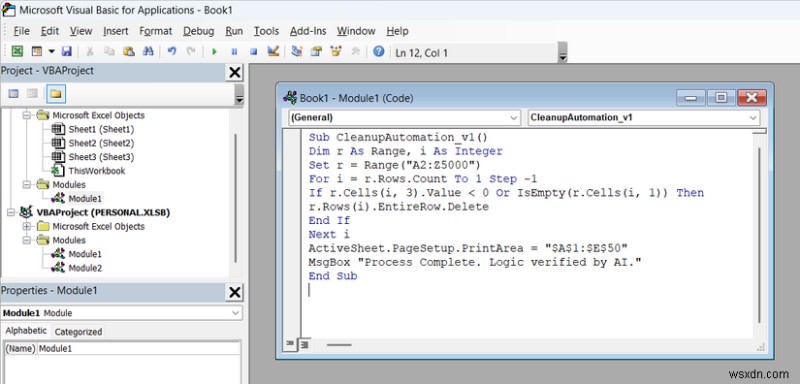Select Sheet1 (Sheet1) in project tree
This screenshot has width=800, height=384.
click(x=101, y=130)
